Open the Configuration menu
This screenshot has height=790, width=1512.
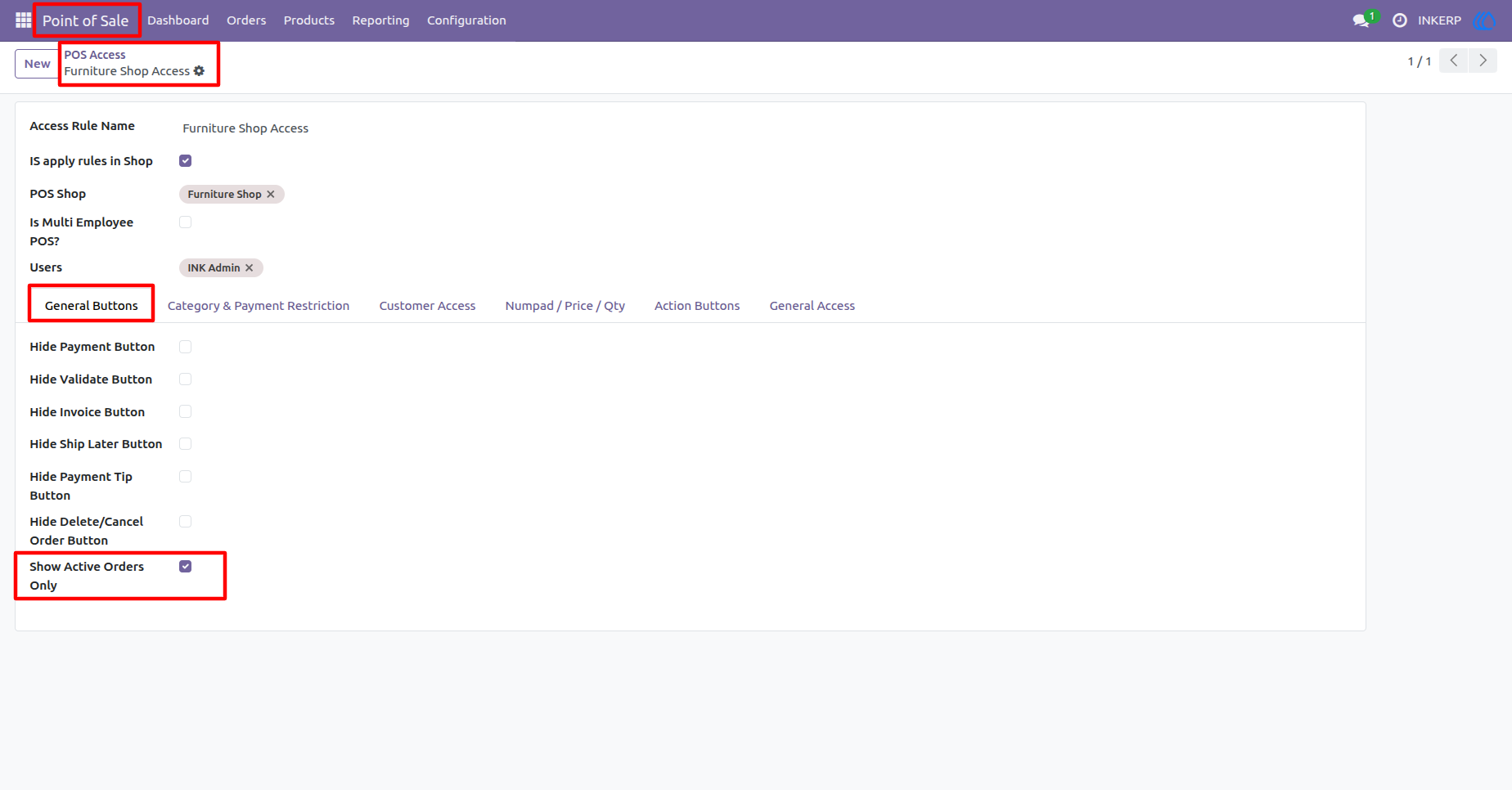tap(466, 20)
